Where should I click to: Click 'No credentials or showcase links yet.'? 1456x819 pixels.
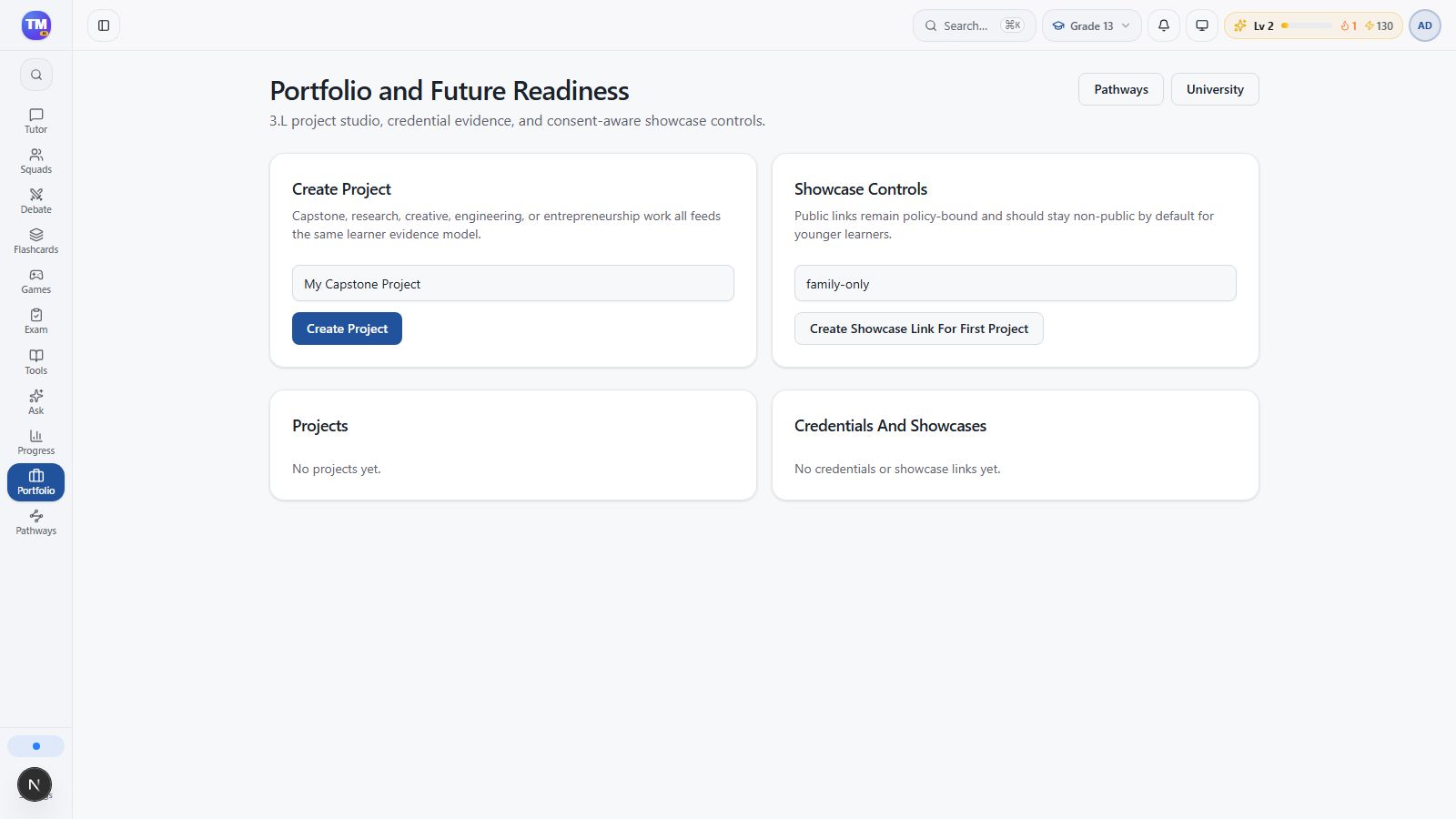coord(897,469)
